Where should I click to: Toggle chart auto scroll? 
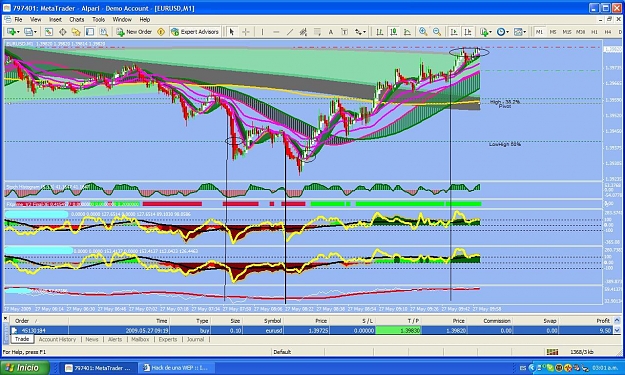click(x=454, y=32)
